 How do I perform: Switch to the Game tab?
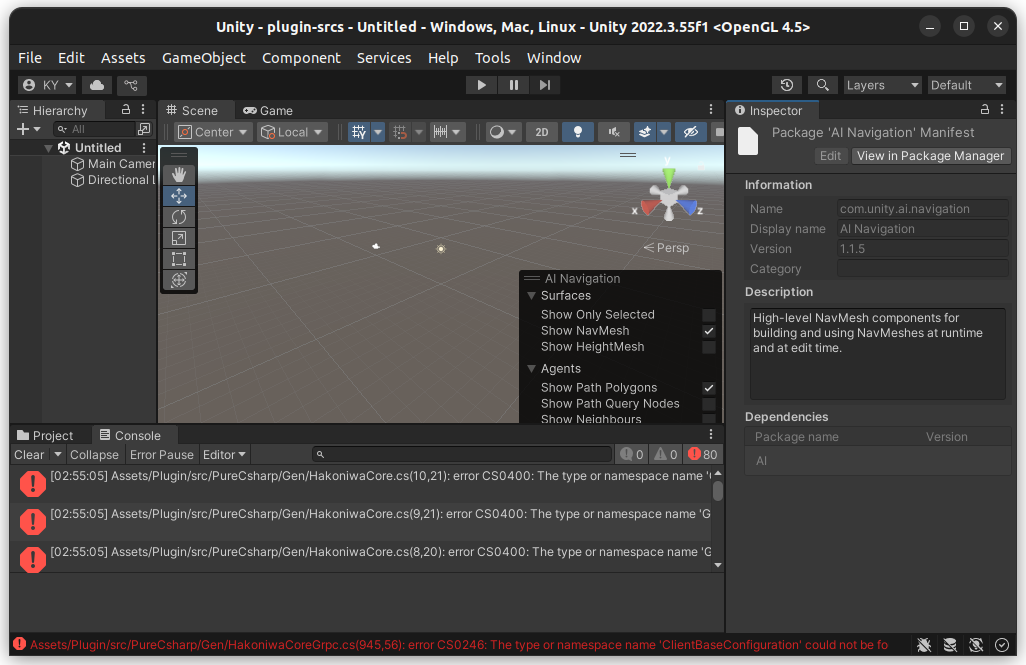pos(268,111)
